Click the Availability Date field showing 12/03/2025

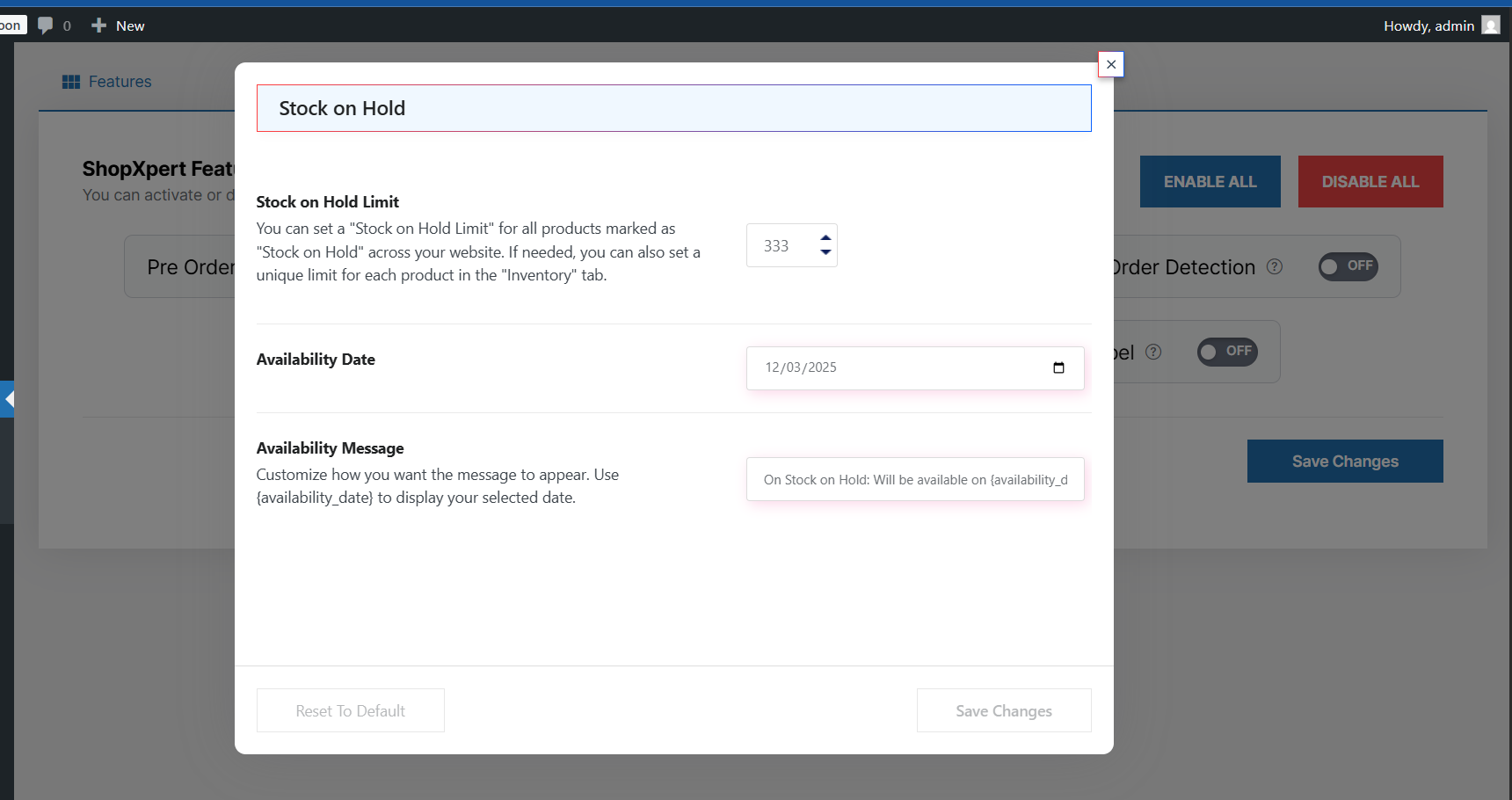[915, 368]
